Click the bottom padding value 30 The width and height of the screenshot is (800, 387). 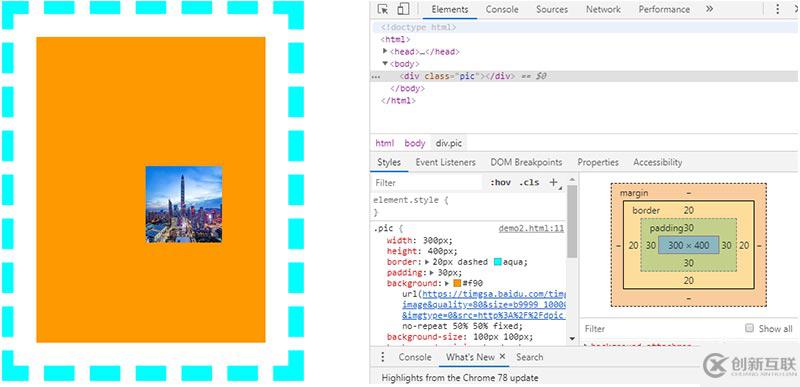[x=689, y=263]
